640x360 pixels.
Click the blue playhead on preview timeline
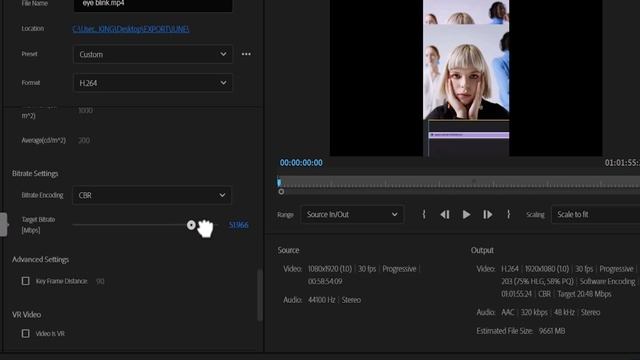click(279, 182)
